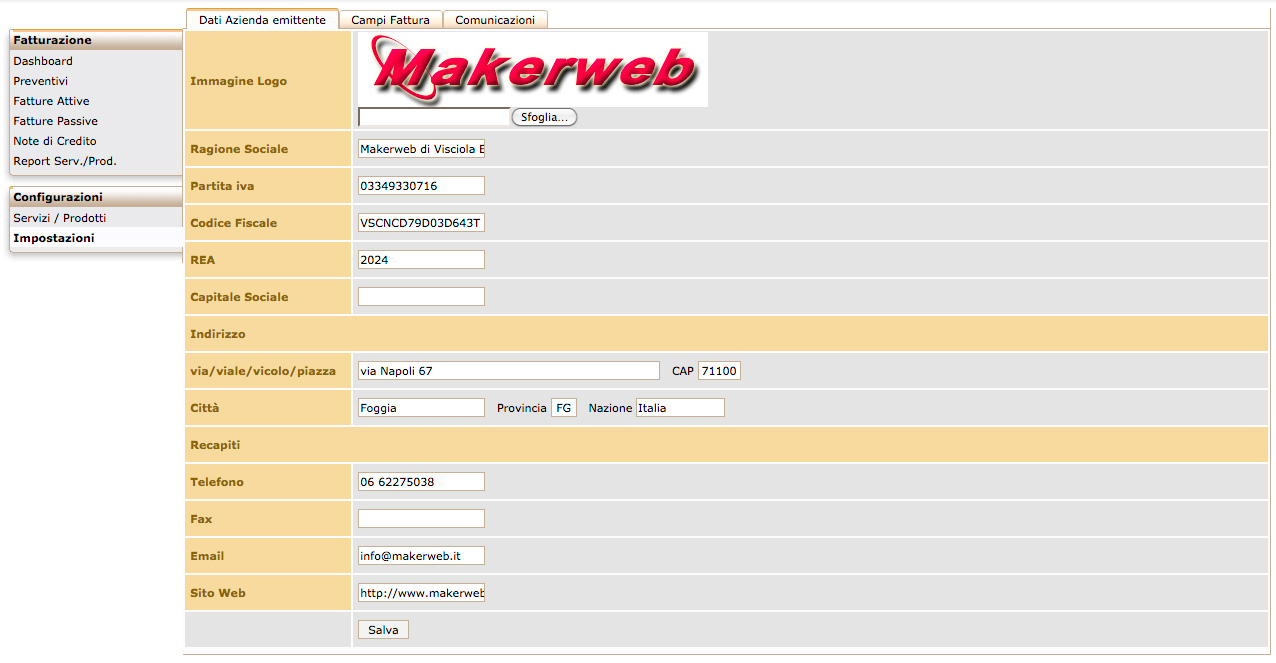Image resolution: width=1276 pixels, height=663 pixels.
Task: Click the via/viale/vicolo/piazza label
Action: 263,371
